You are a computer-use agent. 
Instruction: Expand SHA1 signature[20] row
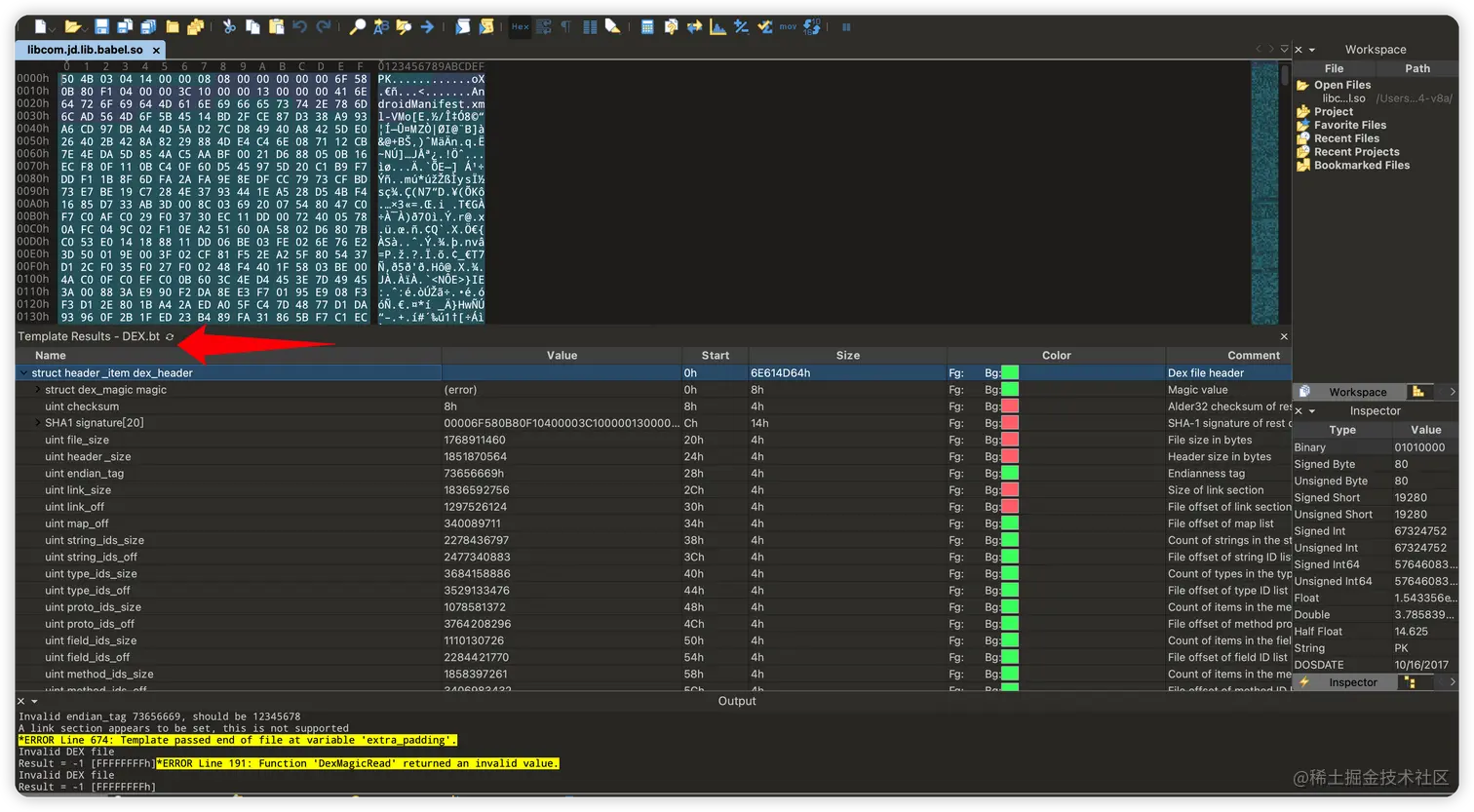[38, 423]
